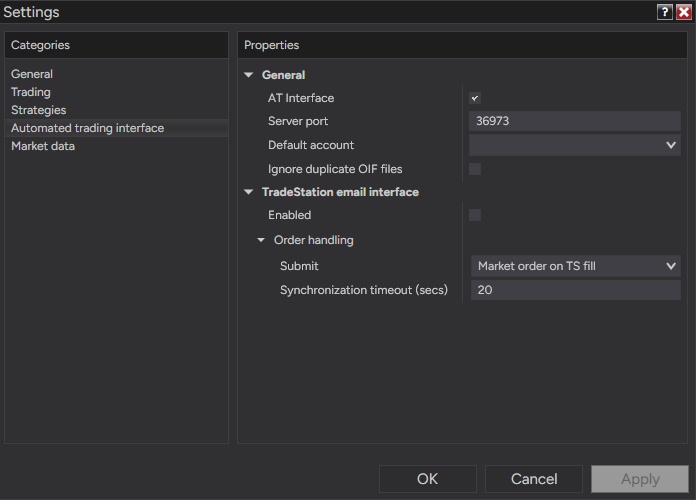Click Synchronization timeout (secs) label
This screenshot has width=696, height=500.
pyautogui.click(x=364, y=290)
